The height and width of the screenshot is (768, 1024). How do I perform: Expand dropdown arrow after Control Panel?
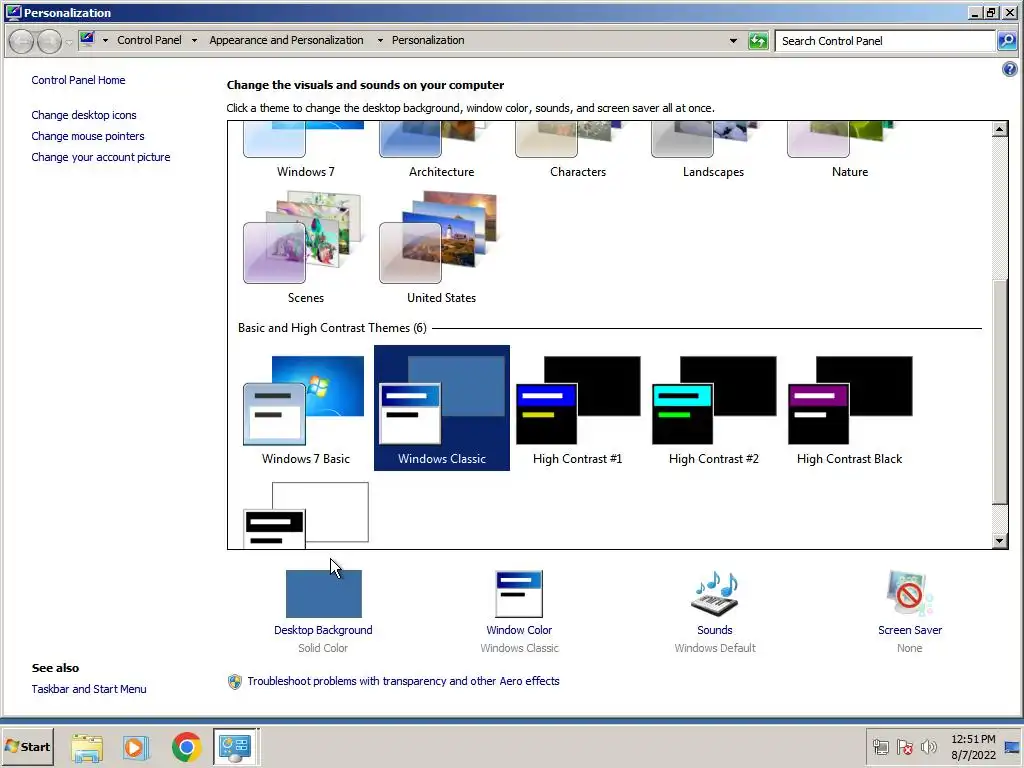click(x=194, y=40)
